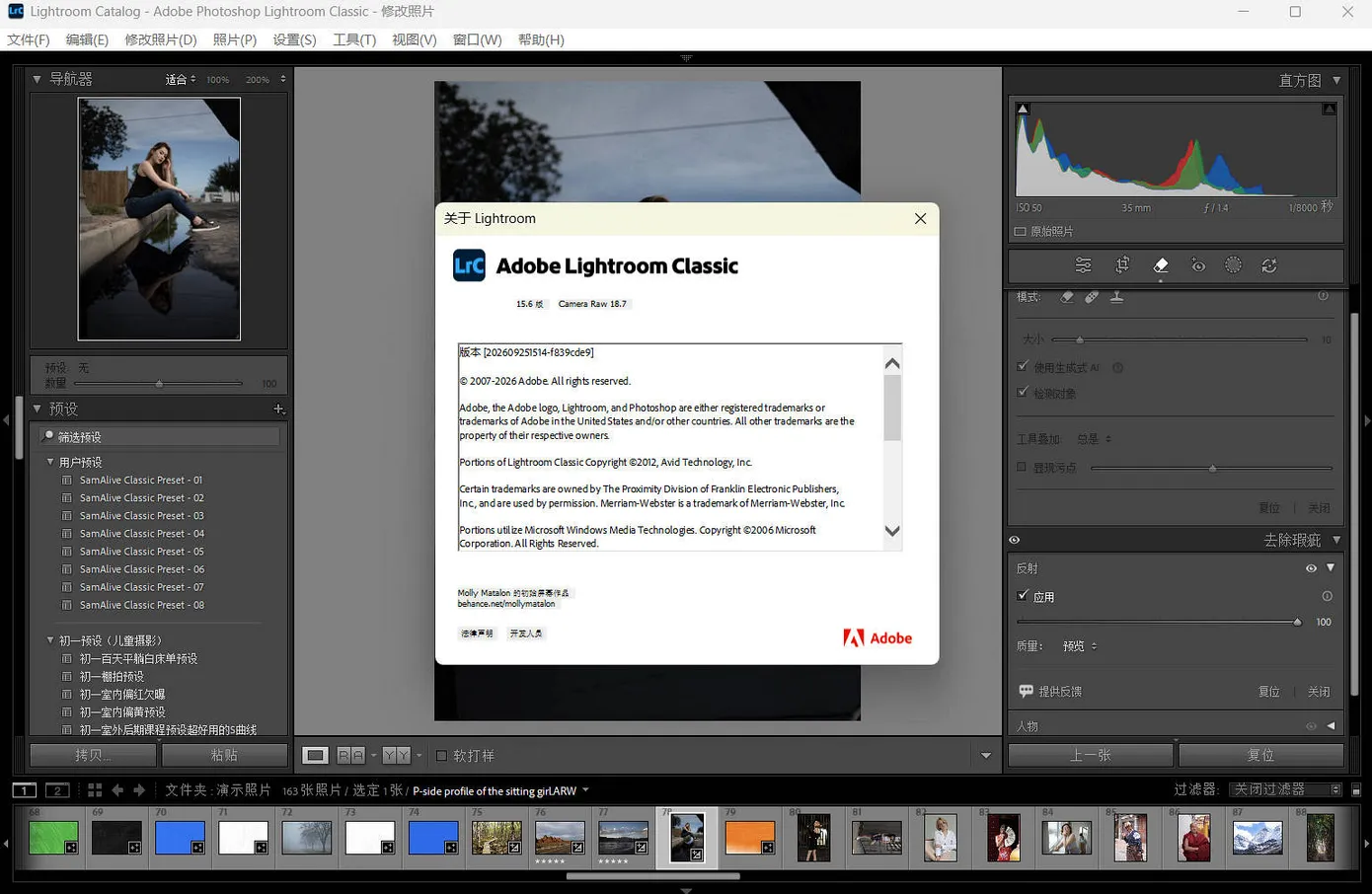Check the 原始照片 checkbox under histogram

1021,232
